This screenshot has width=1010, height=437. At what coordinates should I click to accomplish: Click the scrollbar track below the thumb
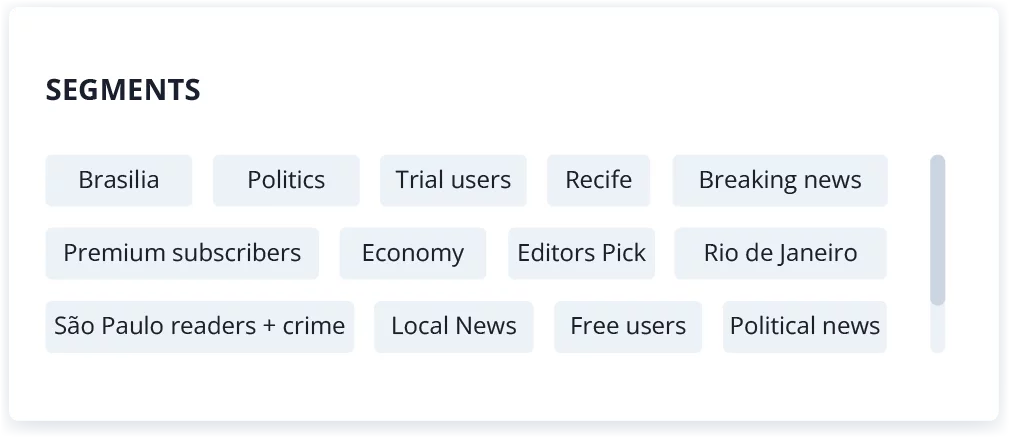point(937,329)
